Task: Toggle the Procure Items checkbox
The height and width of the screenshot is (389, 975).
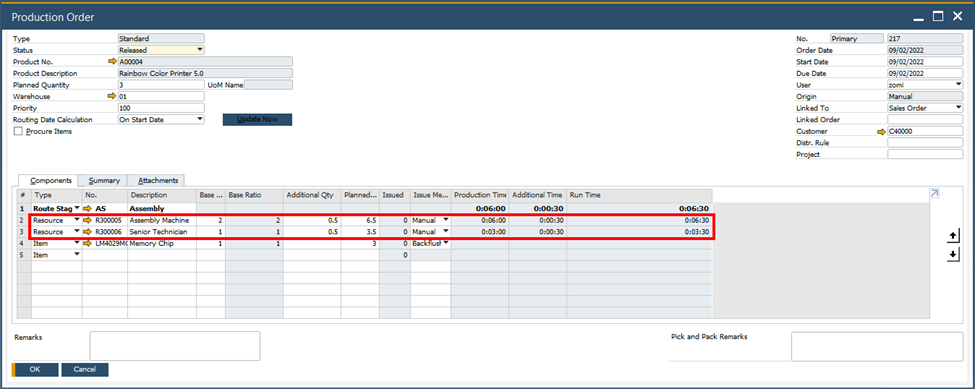Action: click(x=17, y=131)
